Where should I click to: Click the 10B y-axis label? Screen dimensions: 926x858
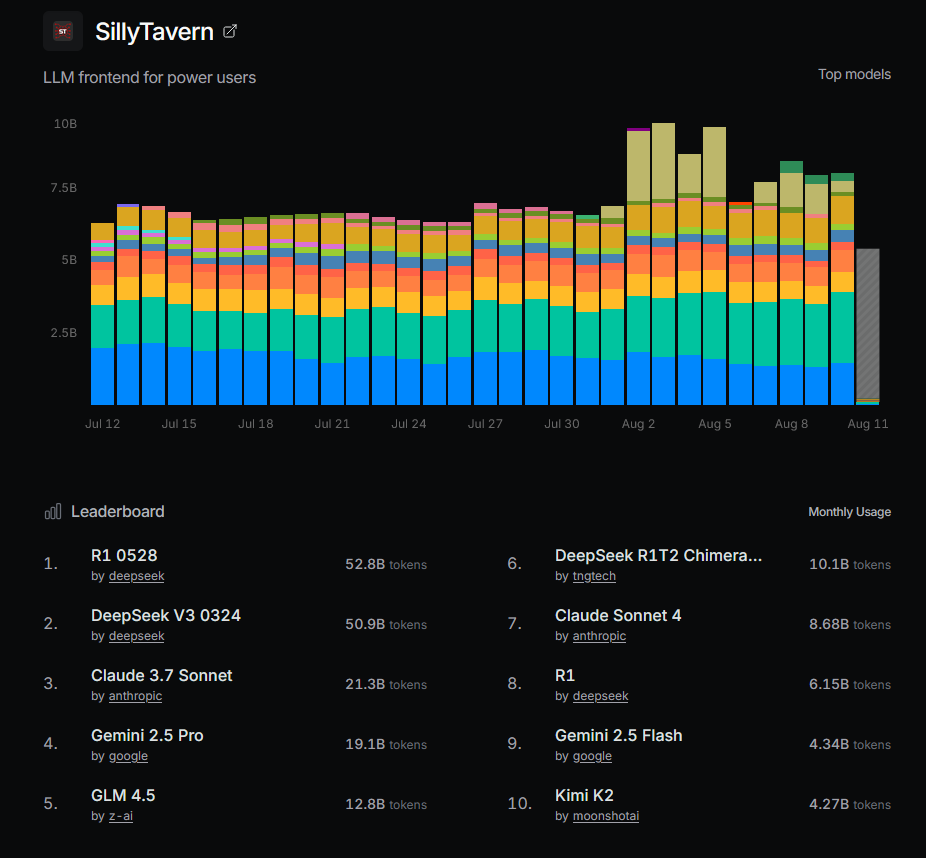(x=65, y=124)
